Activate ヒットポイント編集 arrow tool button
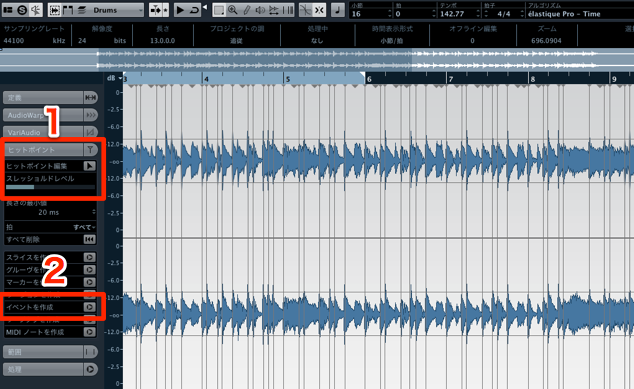 (x=90, y=166)
